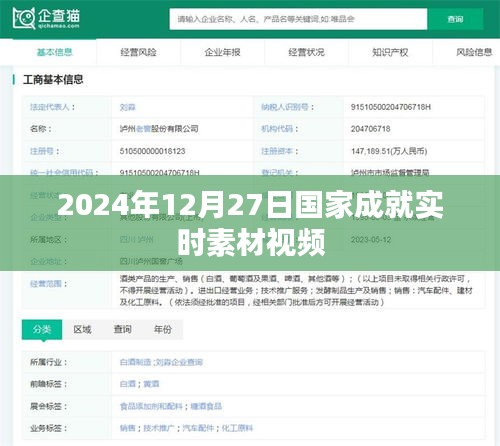Switch to the 经营风险 tab

click(x=138, y=52)
